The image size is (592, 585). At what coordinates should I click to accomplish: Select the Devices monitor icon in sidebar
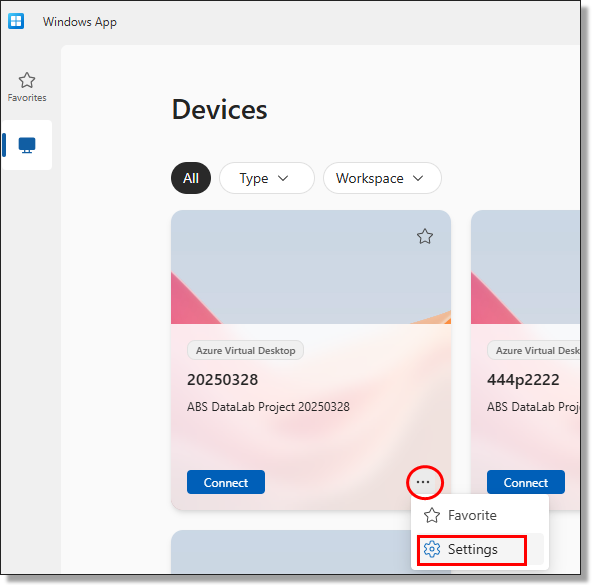[27, 145]
